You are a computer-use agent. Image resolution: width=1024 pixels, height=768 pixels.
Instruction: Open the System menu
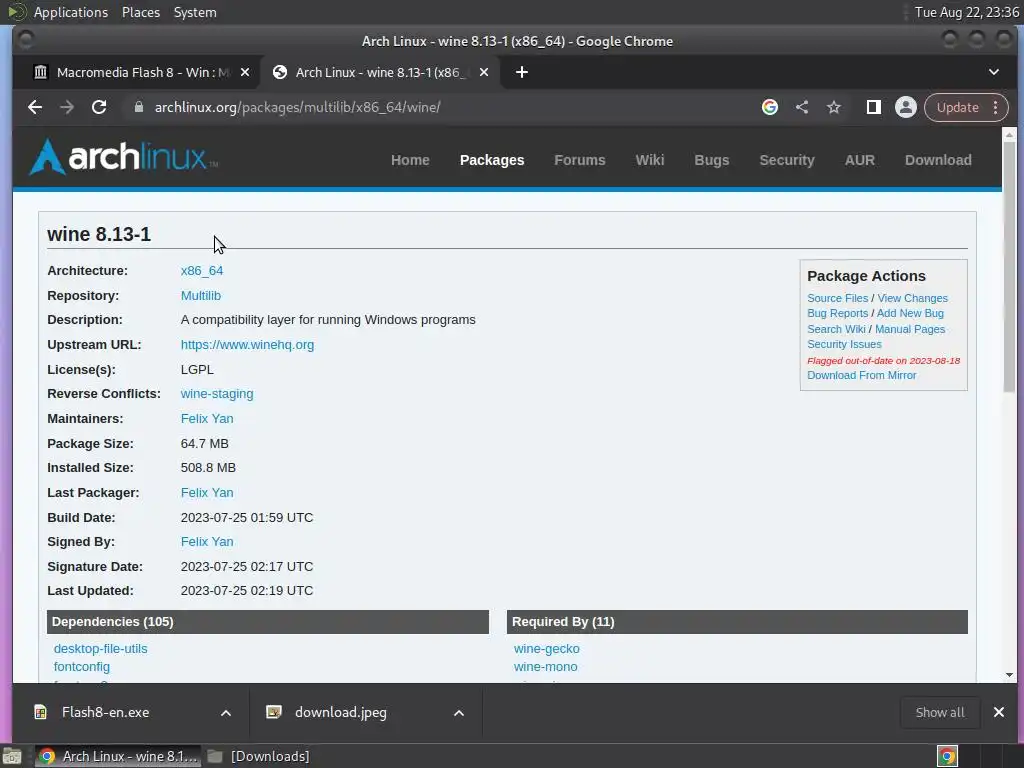point(195,12)
